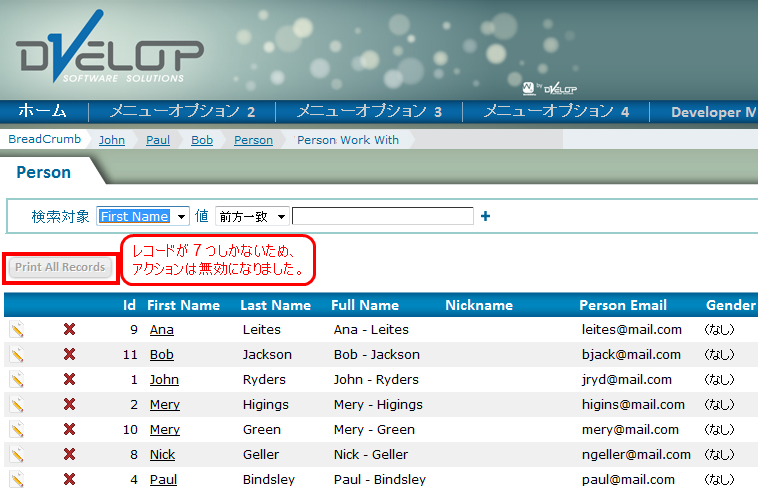Image resolution: width=758 pixels, height=497 pixels.
Task: Click the higins@mail.com email cell
Action: pos(633,405)
